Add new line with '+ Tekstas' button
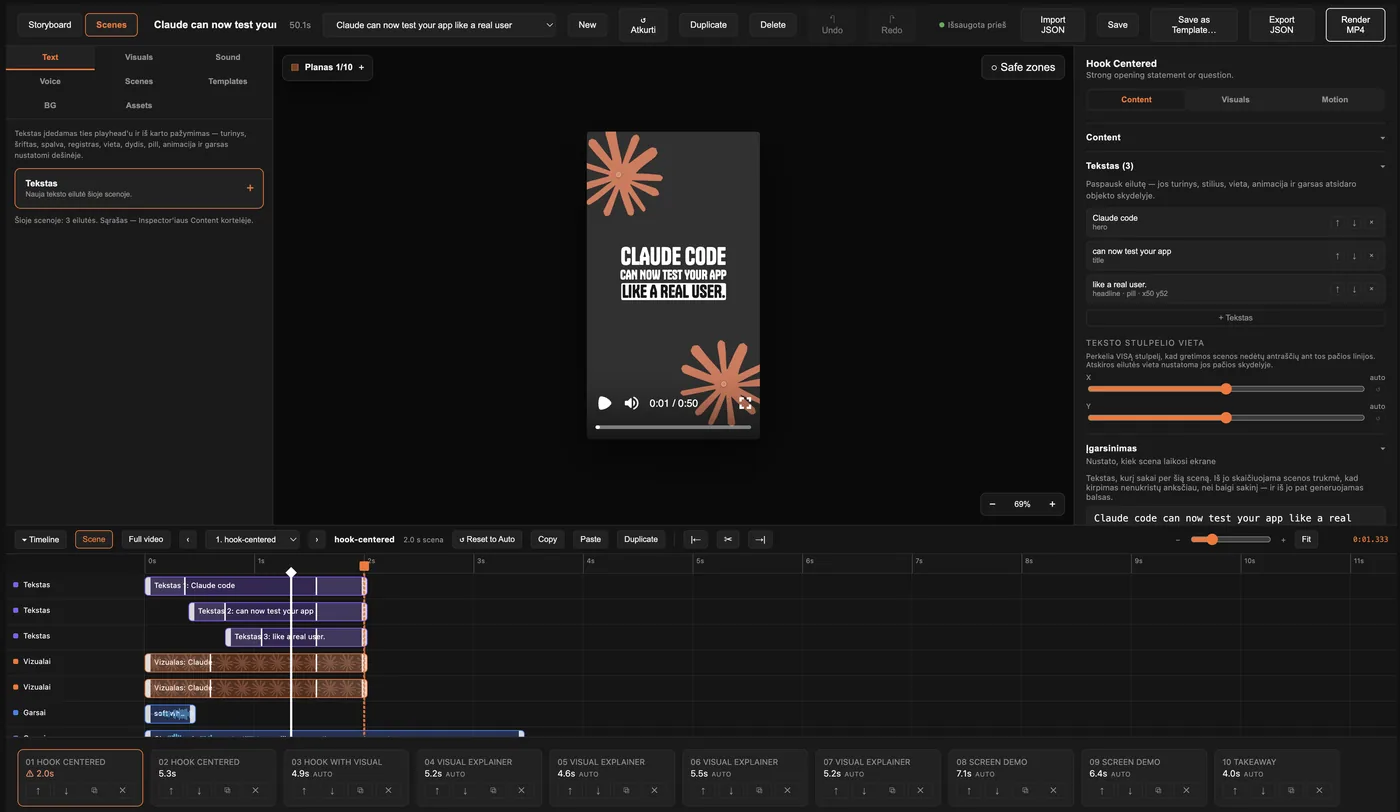This screenshot has height=812, width=1400. pyautogui.click(x=1235, y=317)
